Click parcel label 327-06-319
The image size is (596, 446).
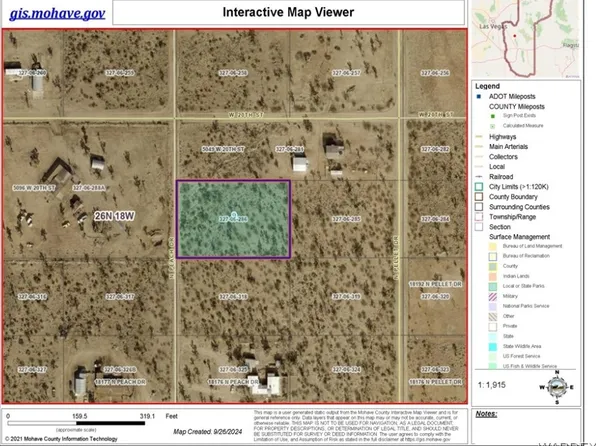point(346,297)
